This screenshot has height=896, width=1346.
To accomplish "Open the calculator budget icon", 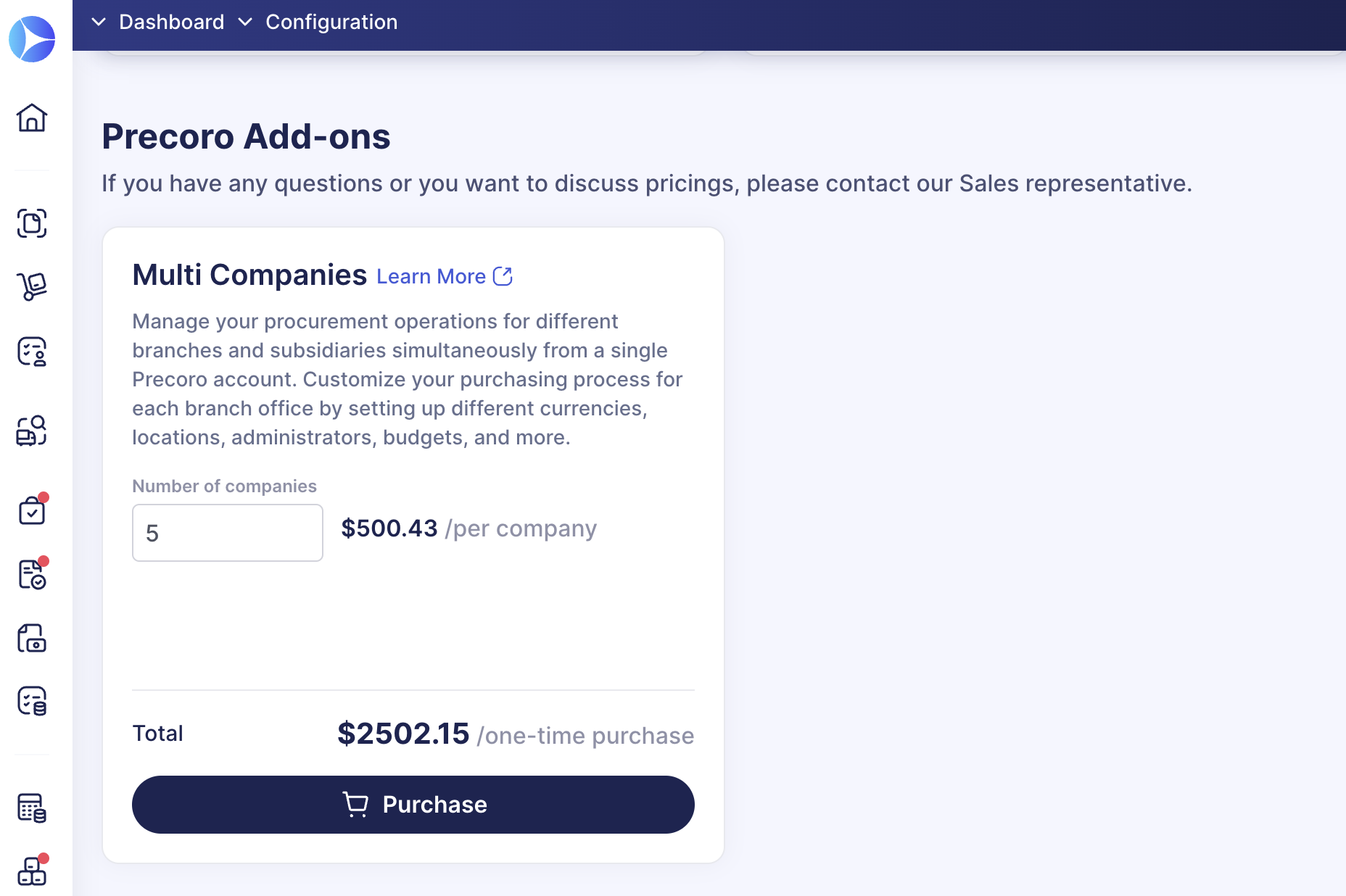I will click(32, 807).
